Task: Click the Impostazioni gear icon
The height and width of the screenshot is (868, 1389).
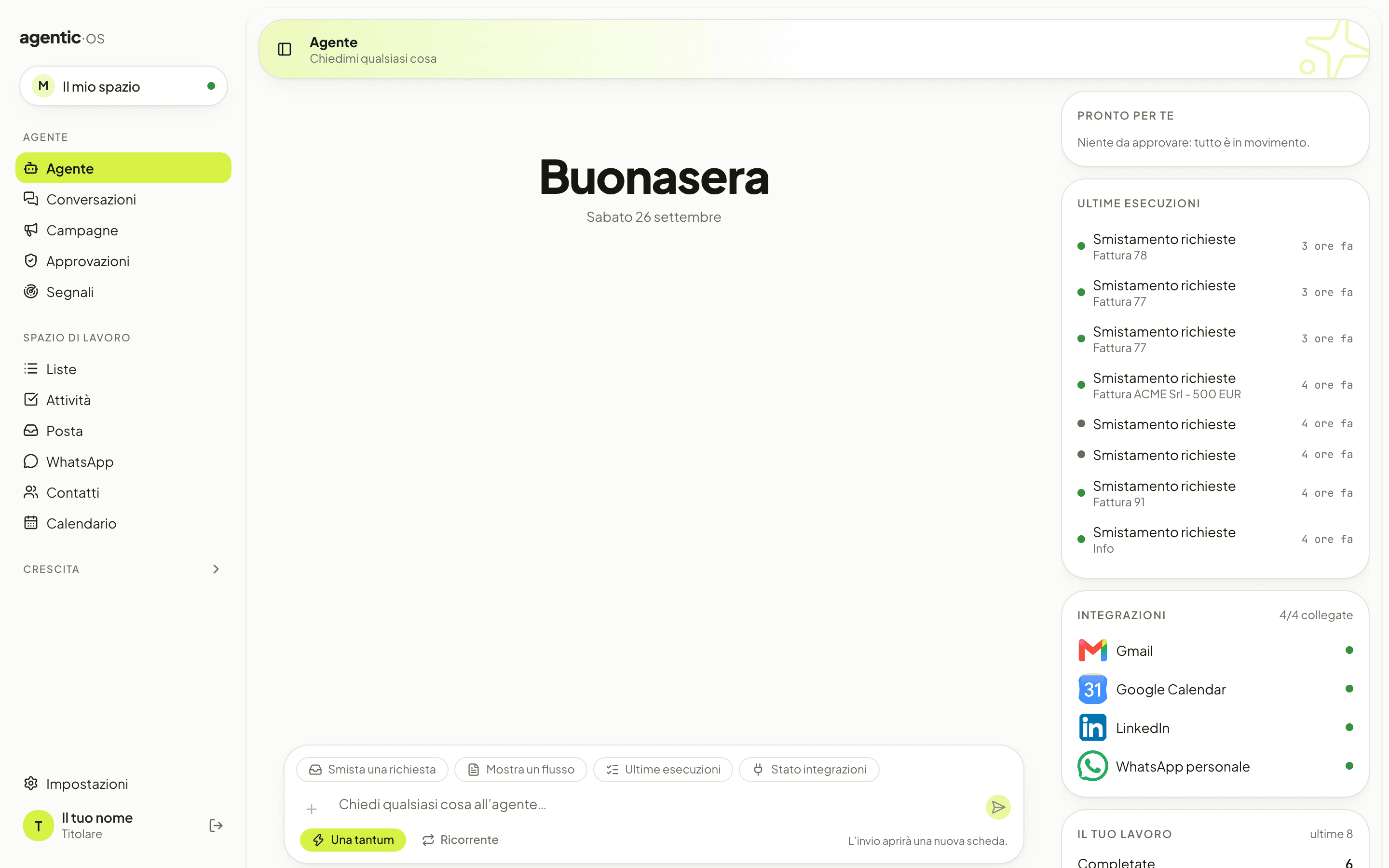Action: pyautogui.click(x=31, y=784)
